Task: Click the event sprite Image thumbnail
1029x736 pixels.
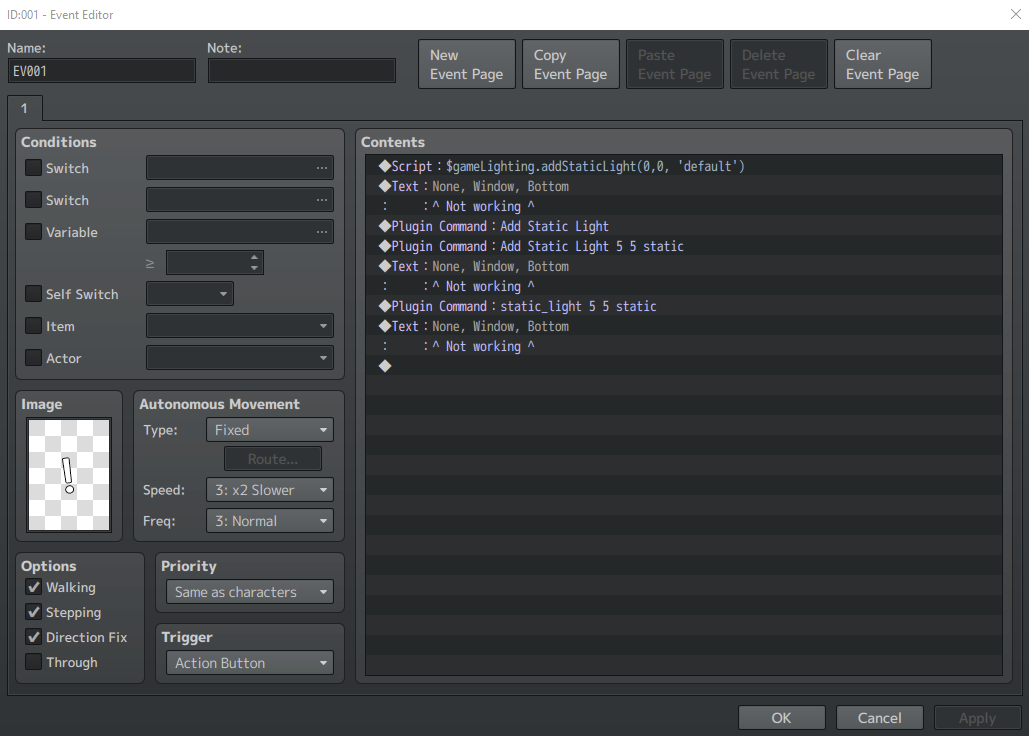Action: tap(69, 475)
